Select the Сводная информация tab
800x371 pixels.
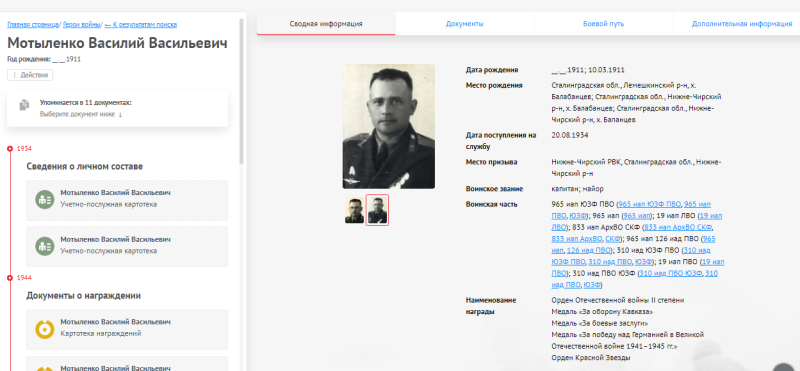pyautogui.click(x=326, y=24)
